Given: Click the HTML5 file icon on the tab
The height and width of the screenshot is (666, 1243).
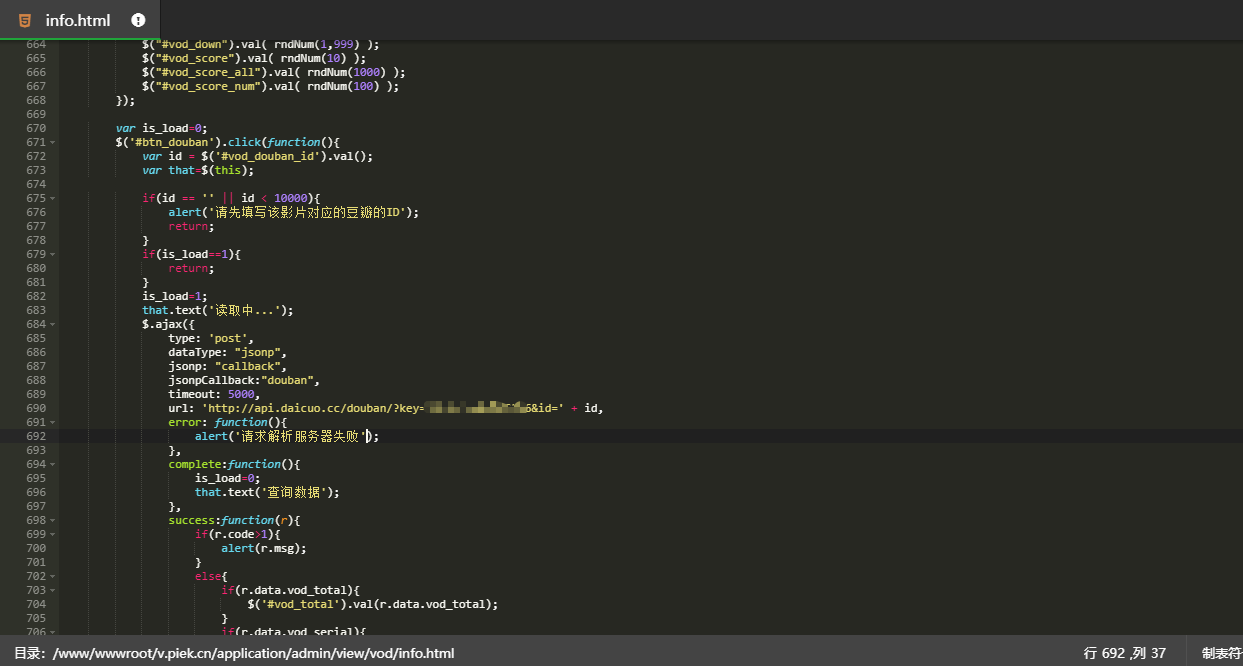Looking at the screenshot, I should coord(25,20).
